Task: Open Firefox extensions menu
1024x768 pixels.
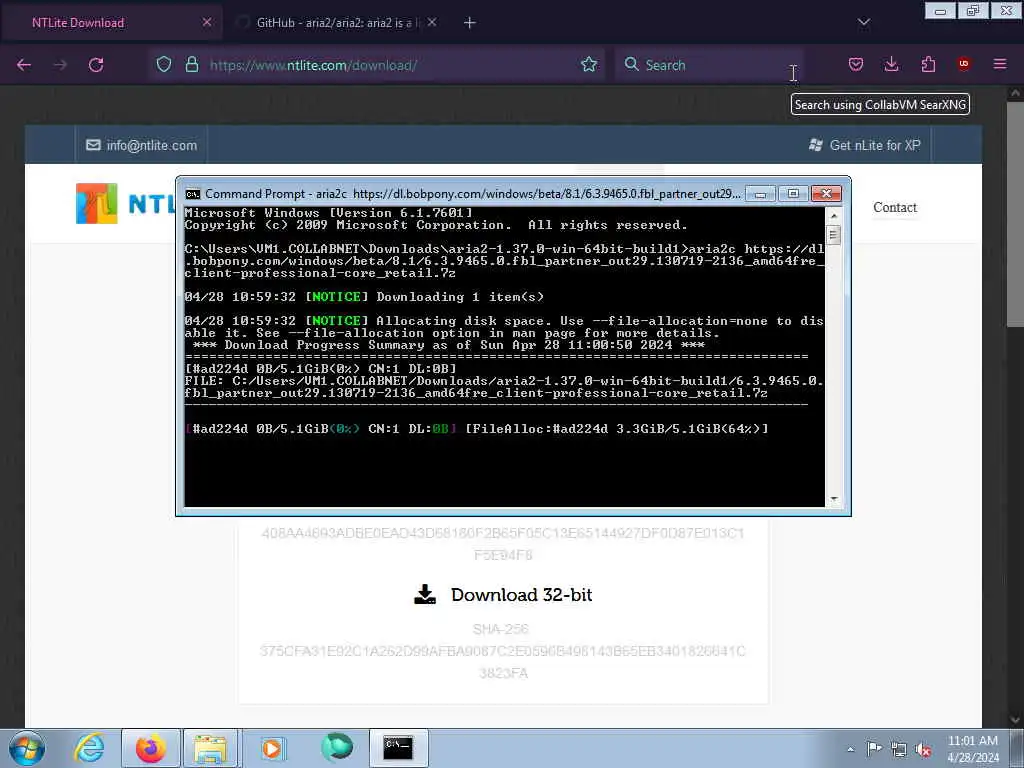Action: (x=928, y=65)
